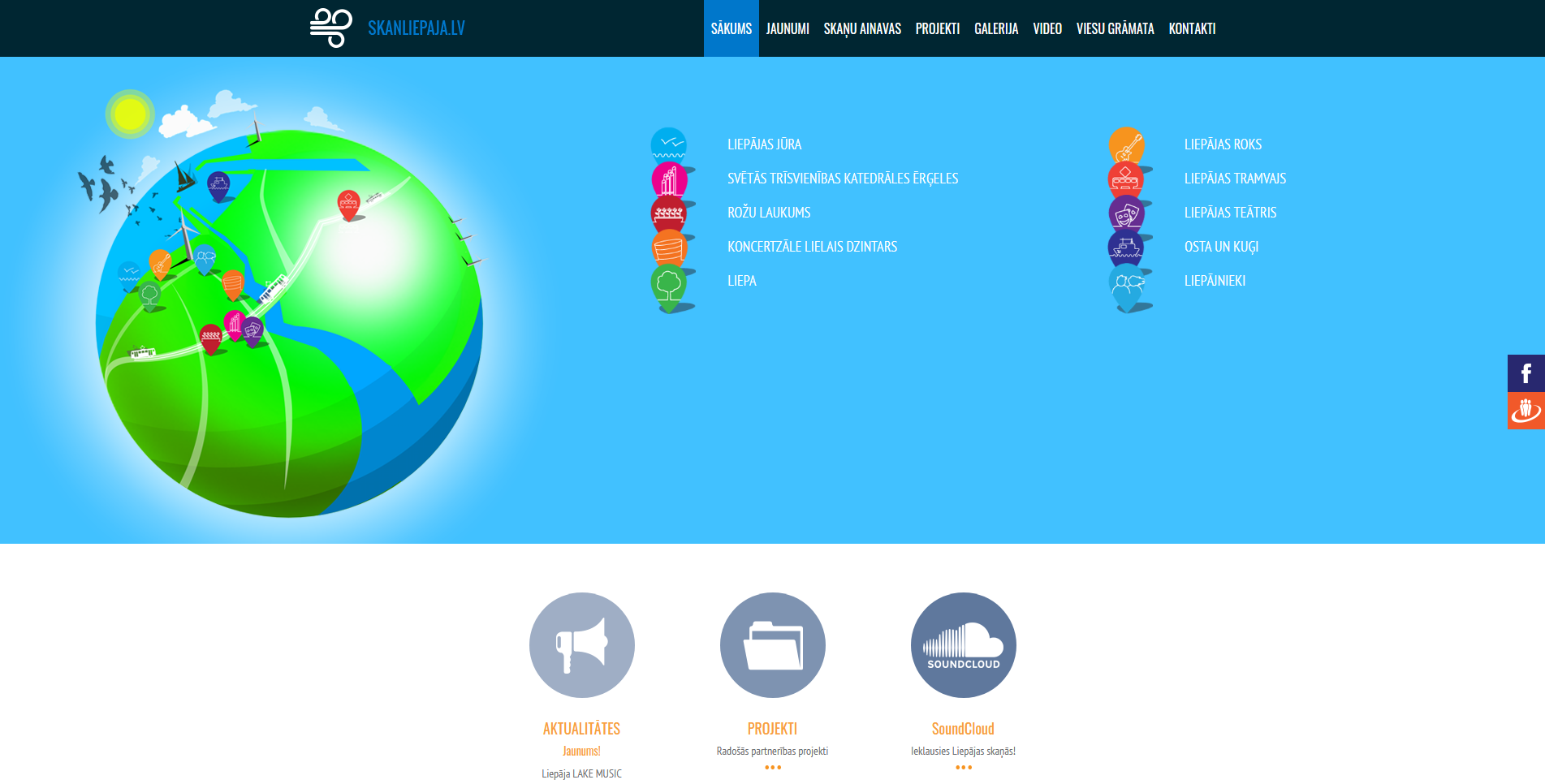Select the orange guitar pin in legend
The width and height of the screenshot is (1545, 784).
tap(1126, 145)
